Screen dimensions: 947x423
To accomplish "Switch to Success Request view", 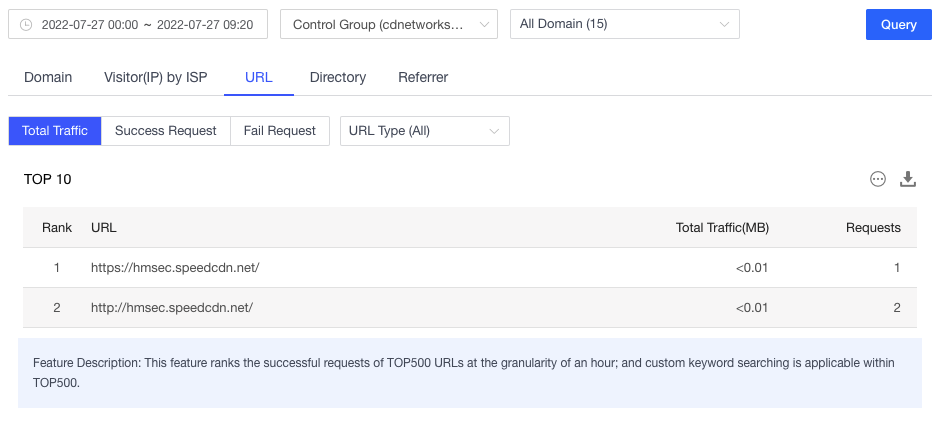I will (166, 131).
